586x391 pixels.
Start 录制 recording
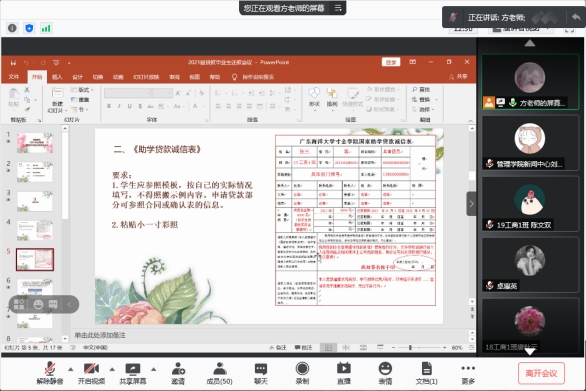click(302, 373)
